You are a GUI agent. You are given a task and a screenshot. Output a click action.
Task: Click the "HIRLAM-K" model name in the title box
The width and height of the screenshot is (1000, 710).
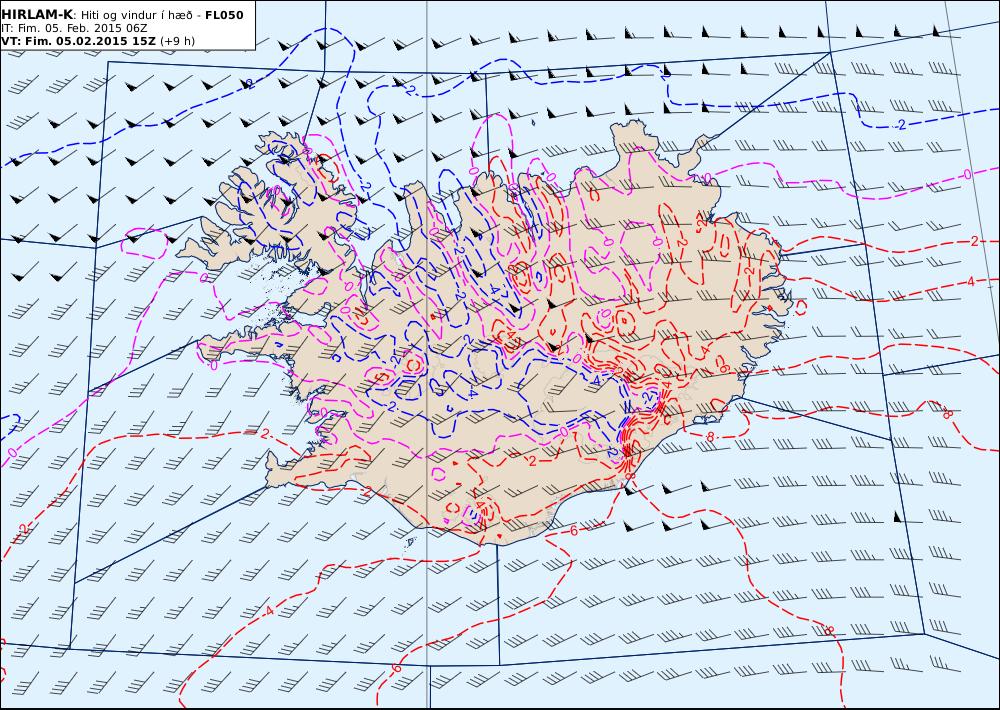pyautogui.click(x=37, y=15)
